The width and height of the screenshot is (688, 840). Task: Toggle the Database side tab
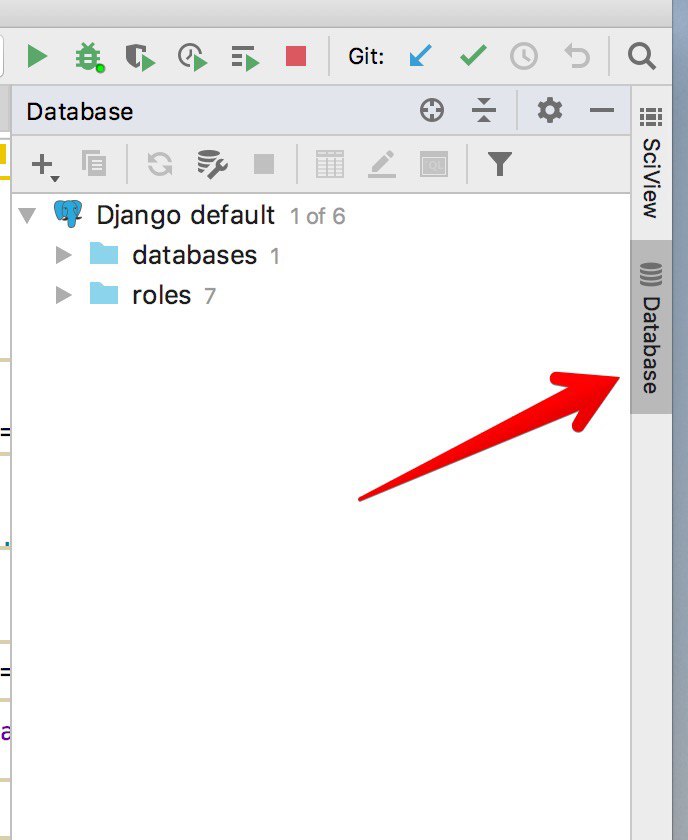tap(651, 327)
